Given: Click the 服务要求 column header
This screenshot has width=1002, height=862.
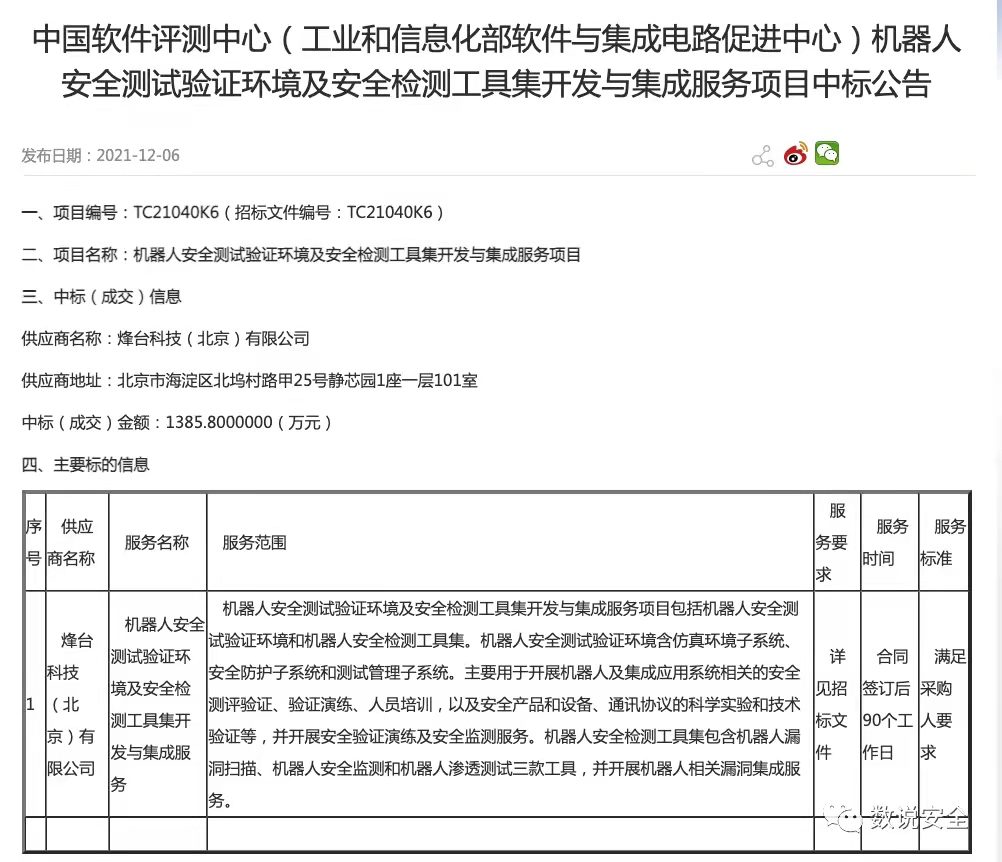Looking at the screenshot, I should pos(837,542).
